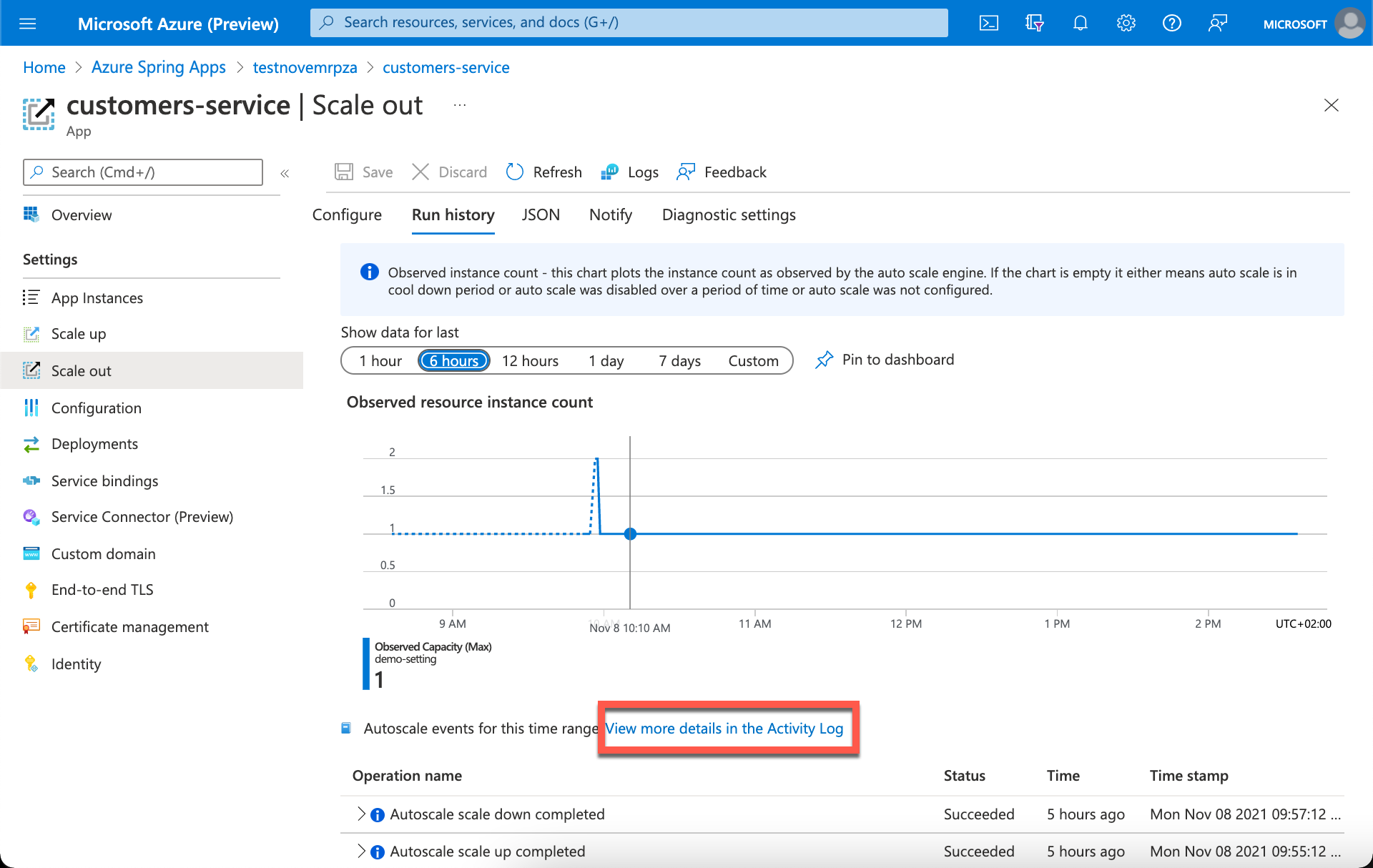Open the top bar feedback icon
Image resolution: width=1373 pixels, height=868 pixels.
1217,24
